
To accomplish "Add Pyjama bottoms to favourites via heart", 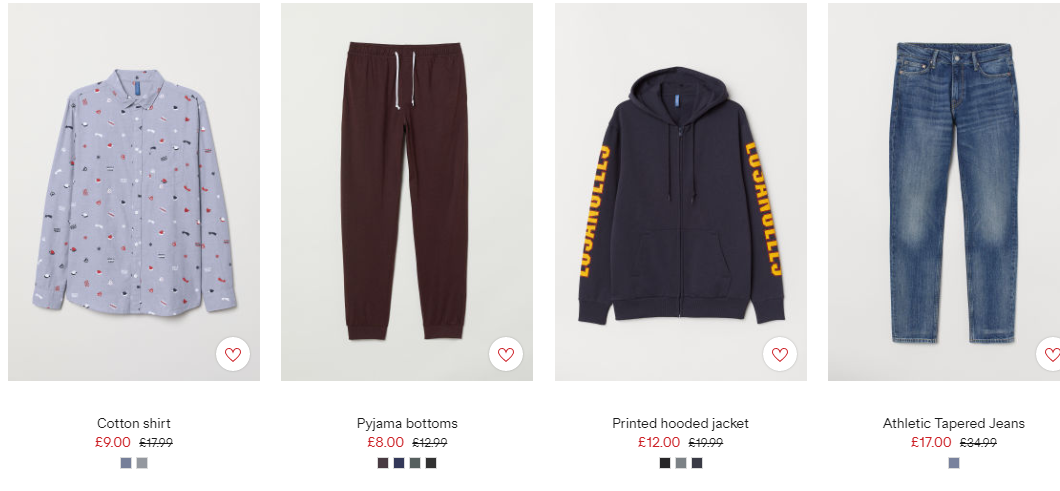I will [506, 354].
